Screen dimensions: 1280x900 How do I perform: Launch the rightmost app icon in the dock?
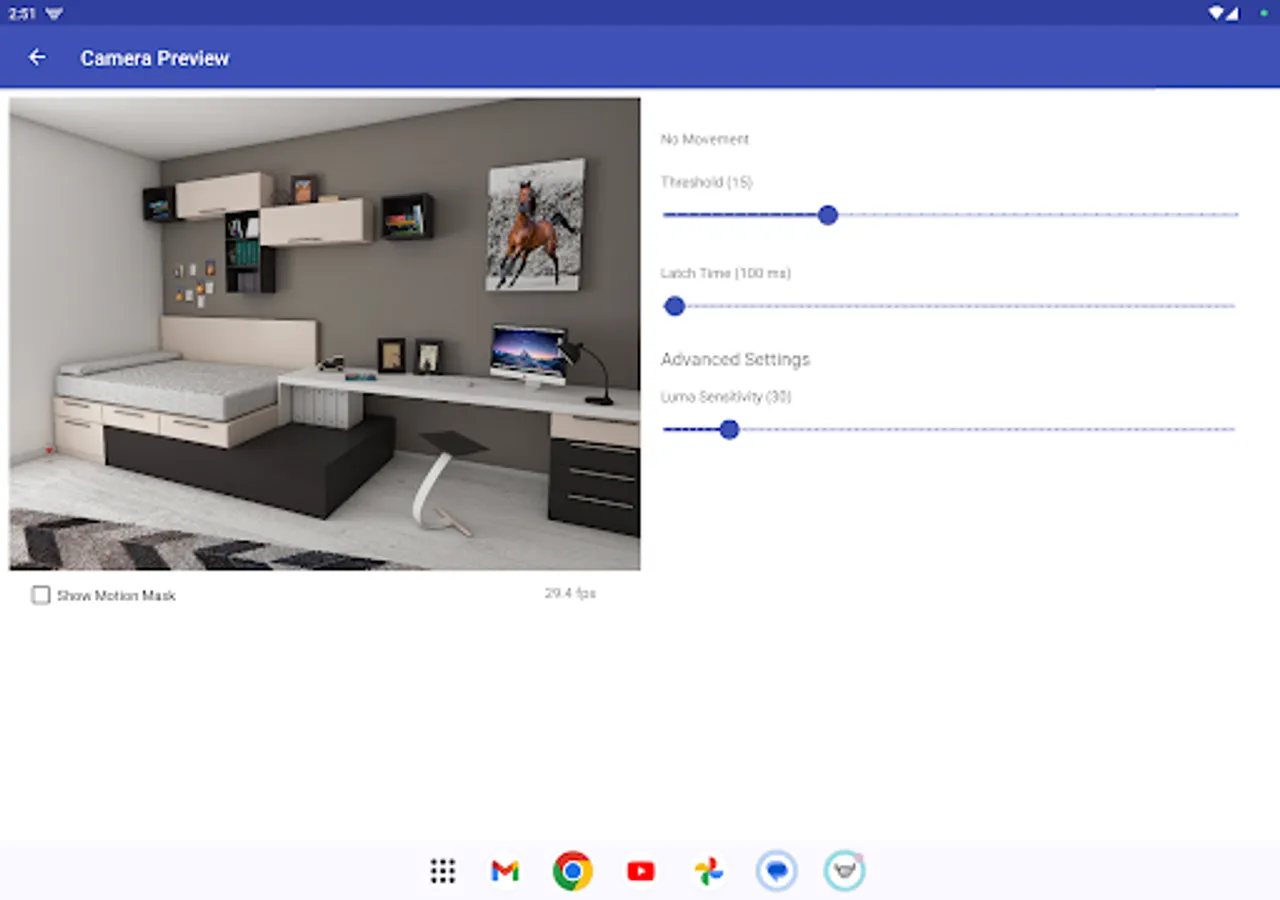(844, 871)
